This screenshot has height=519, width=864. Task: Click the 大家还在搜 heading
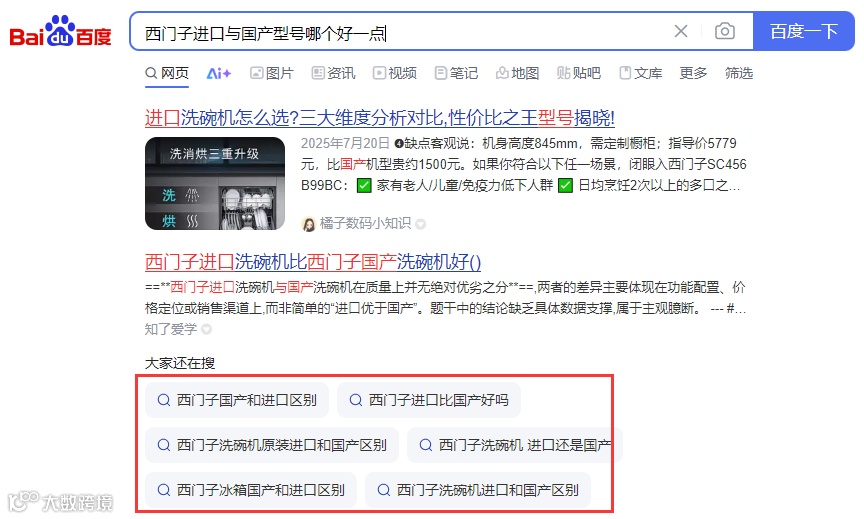coord(180,363)
